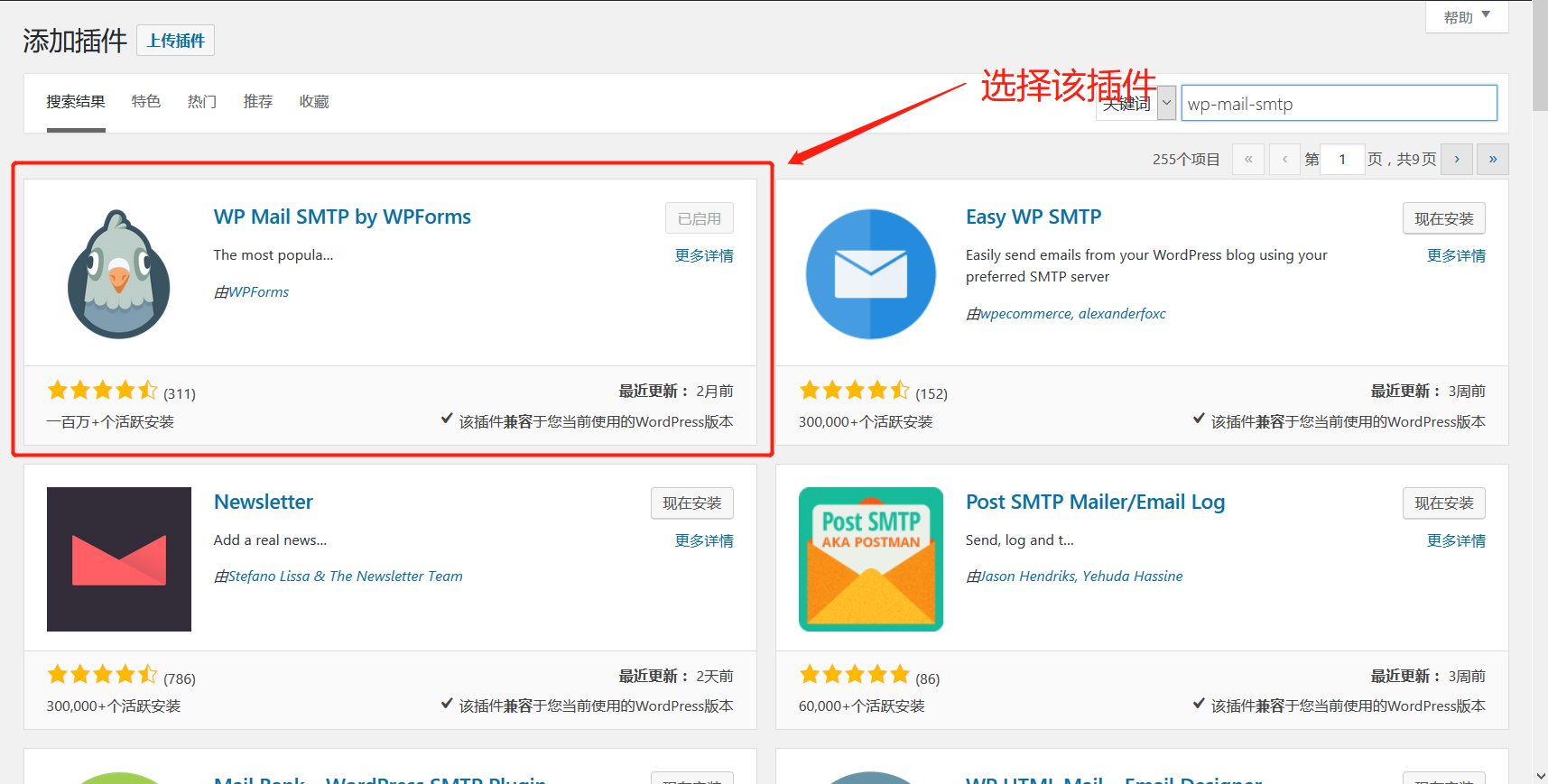The height and width of the screenshot is (784, 1548).
Task: Click the Newsletter star rating
Action: point(102,675)
